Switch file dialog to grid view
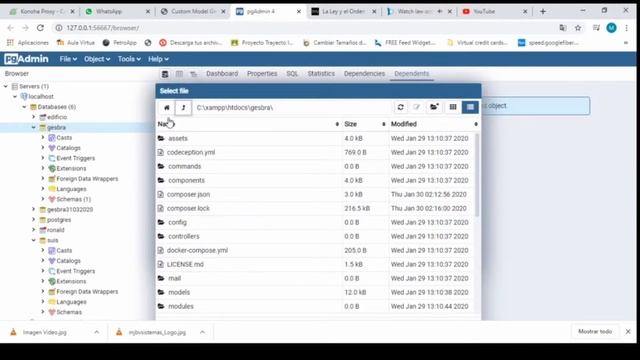This screenshot has width=640, height=360. pos(453,107)
